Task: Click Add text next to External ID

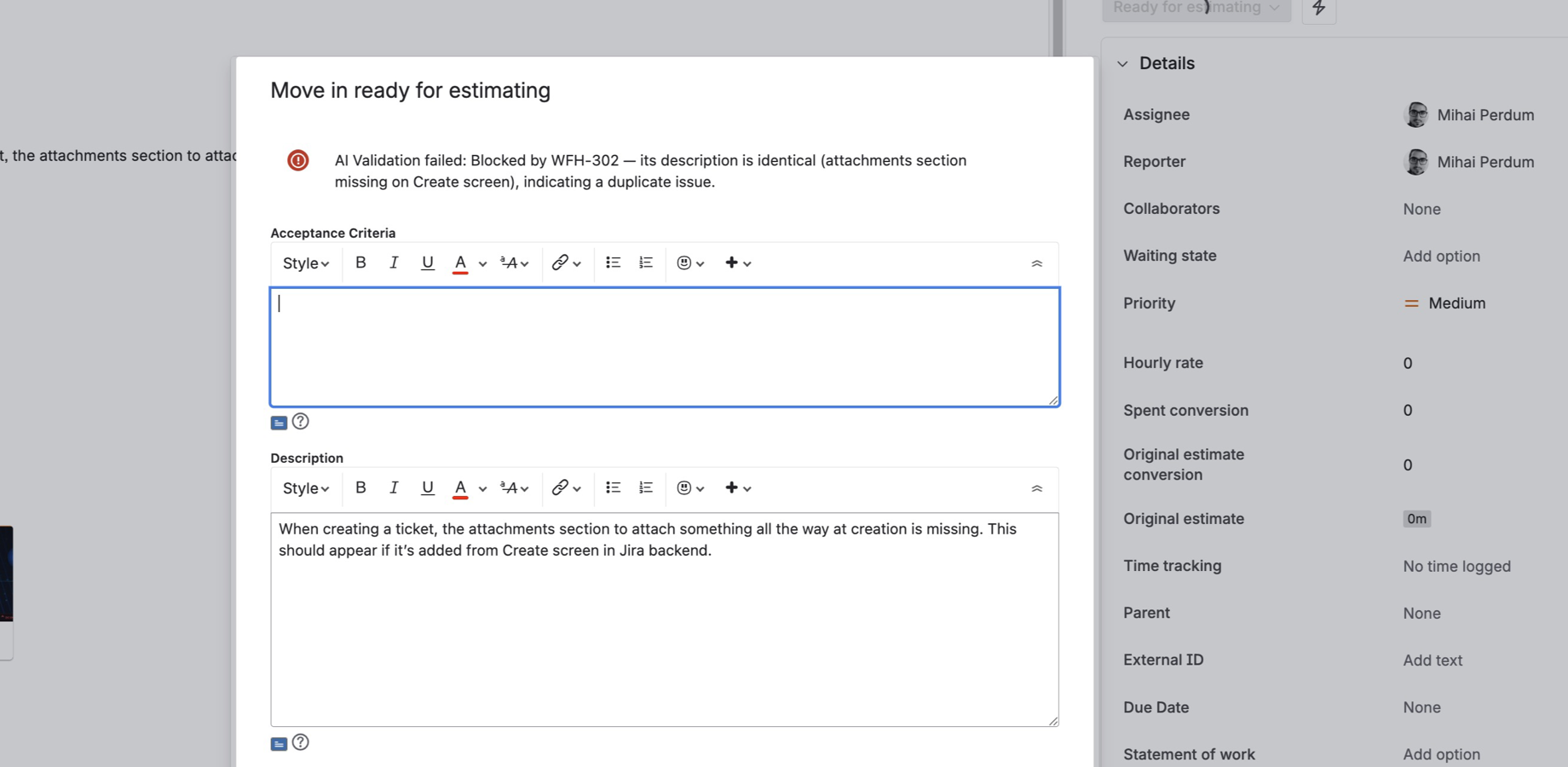Action: (1433, 660)
